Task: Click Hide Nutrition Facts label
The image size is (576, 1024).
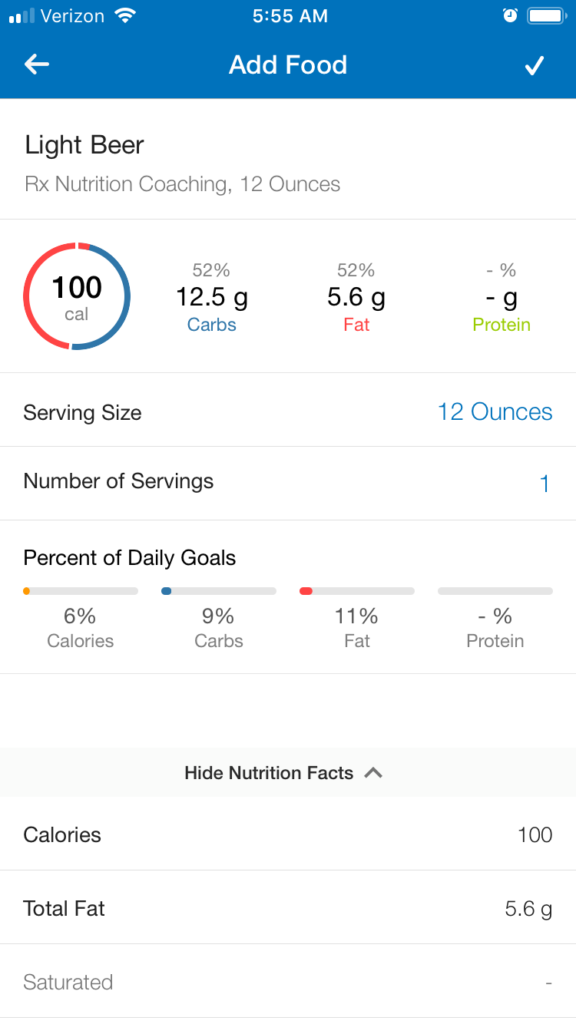Action: tap(269, 773)
